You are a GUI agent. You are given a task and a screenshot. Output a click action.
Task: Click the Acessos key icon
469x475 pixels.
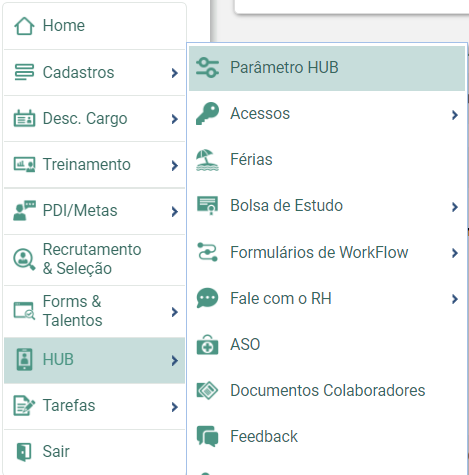[207, 114]
